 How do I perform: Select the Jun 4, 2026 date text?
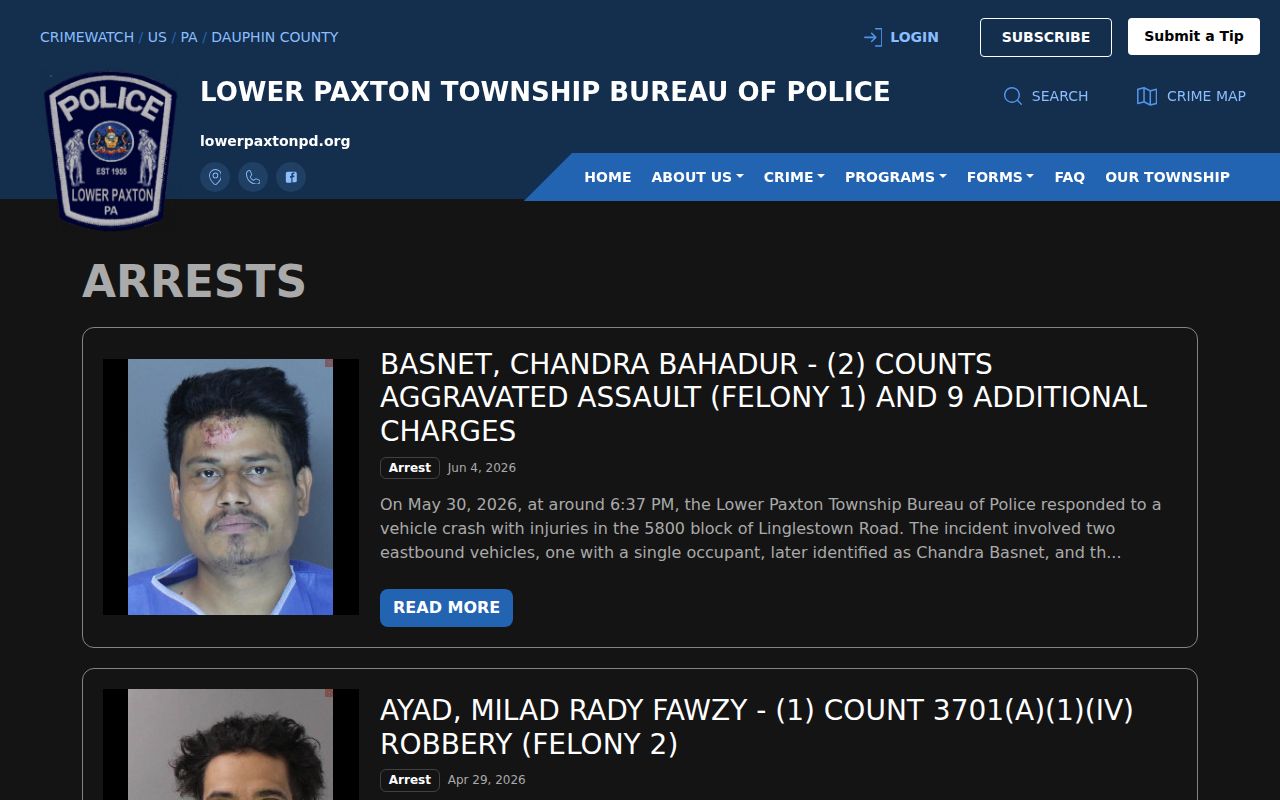click(x=482, y=468)
